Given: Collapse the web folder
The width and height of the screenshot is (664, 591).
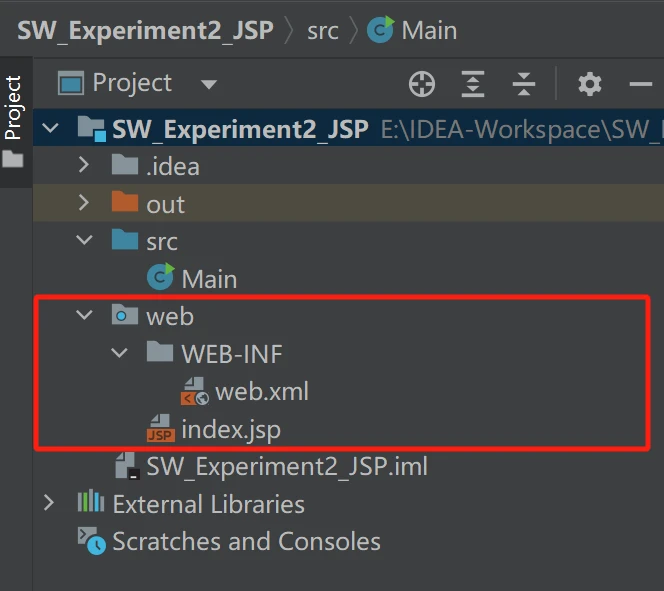Looking at the screenshot, I should [x=85, y=316].
